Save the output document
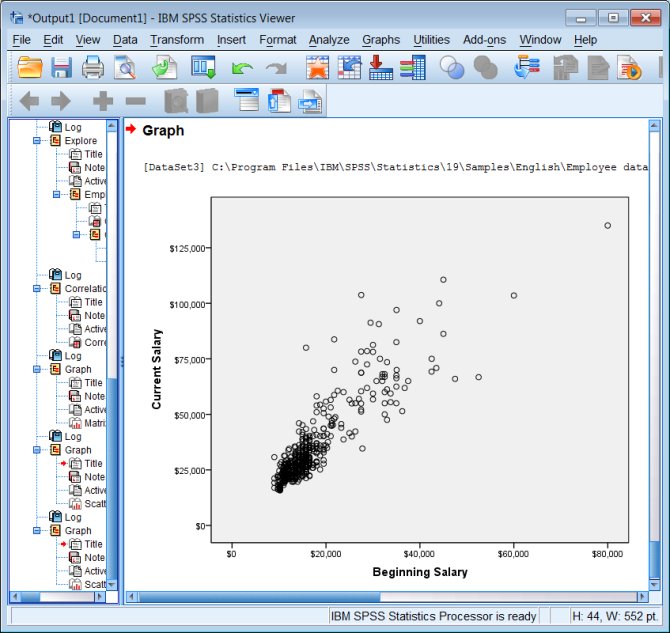 (x=61, y=68)
